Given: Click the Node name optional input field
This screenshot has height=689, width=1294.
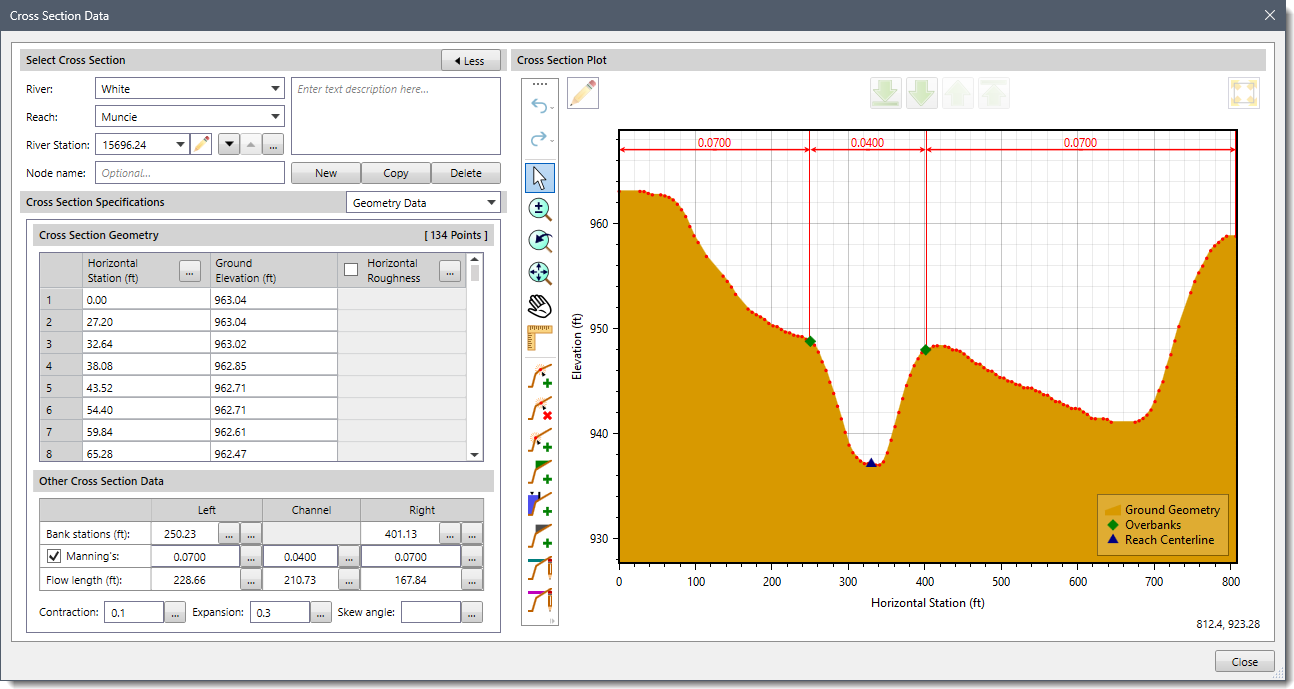Looking at the screenshot, I should [x=190, y=173].
